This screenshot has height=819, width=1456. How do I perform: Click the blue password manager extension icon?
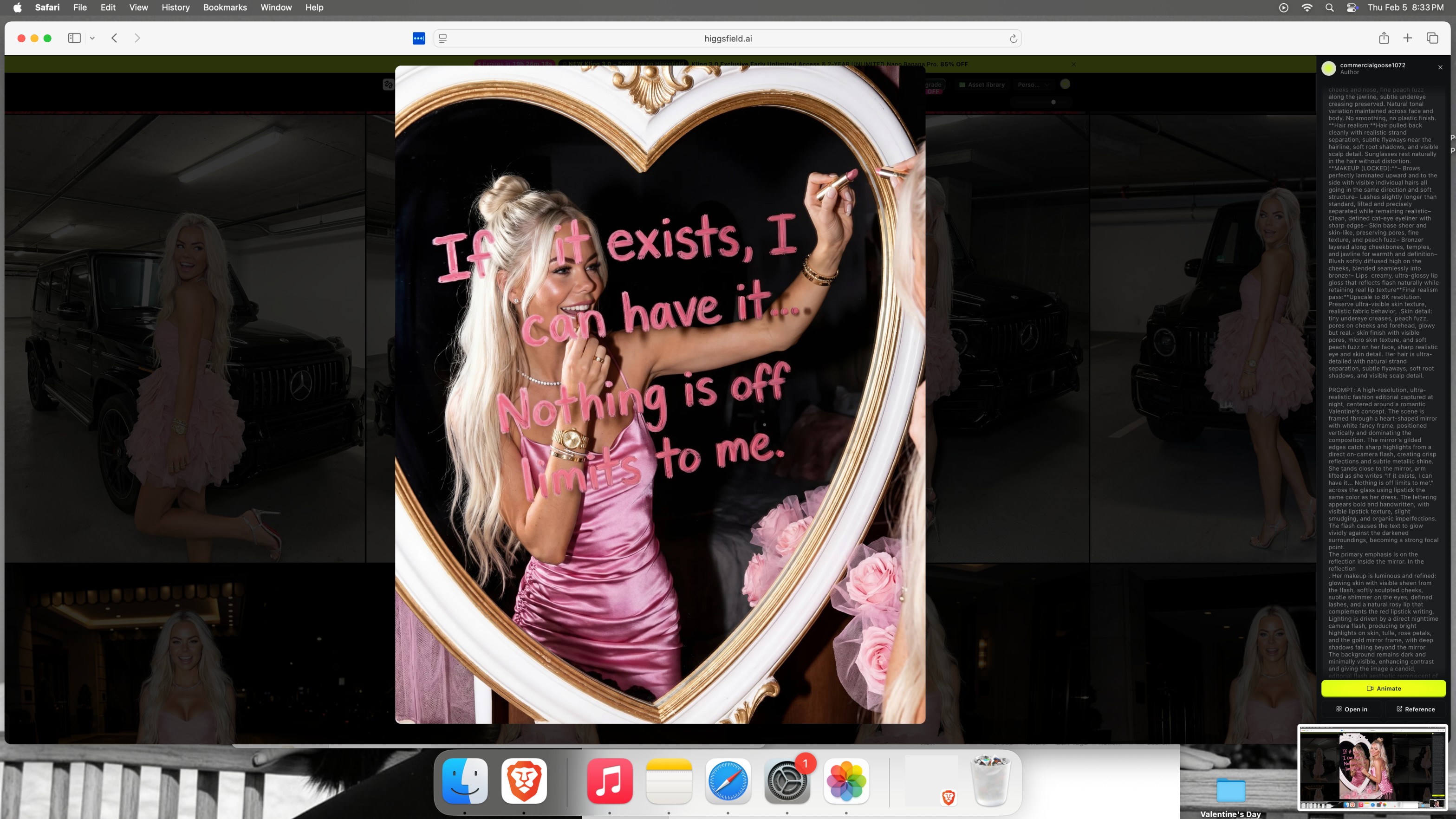[419, 39]
